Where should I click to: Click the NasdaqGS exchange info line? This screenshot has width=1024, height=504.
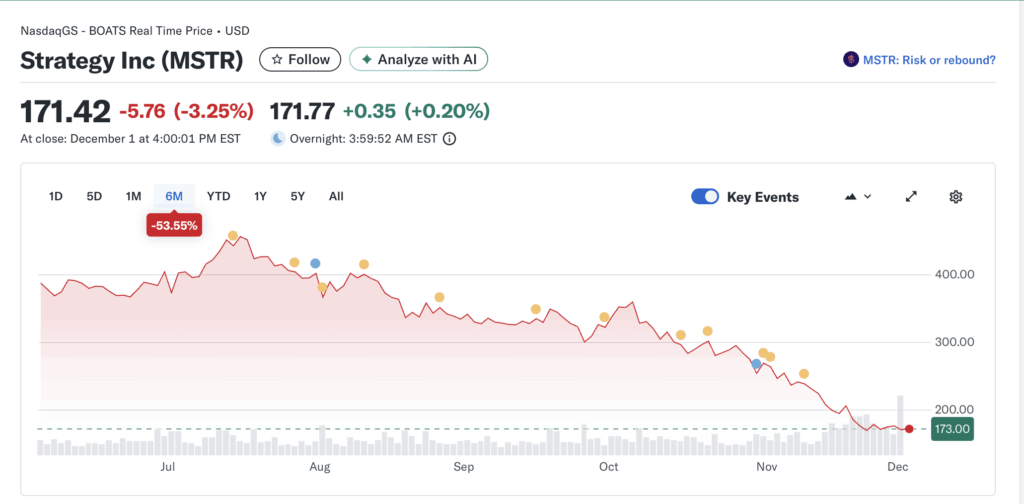click(x=135, y=31)
